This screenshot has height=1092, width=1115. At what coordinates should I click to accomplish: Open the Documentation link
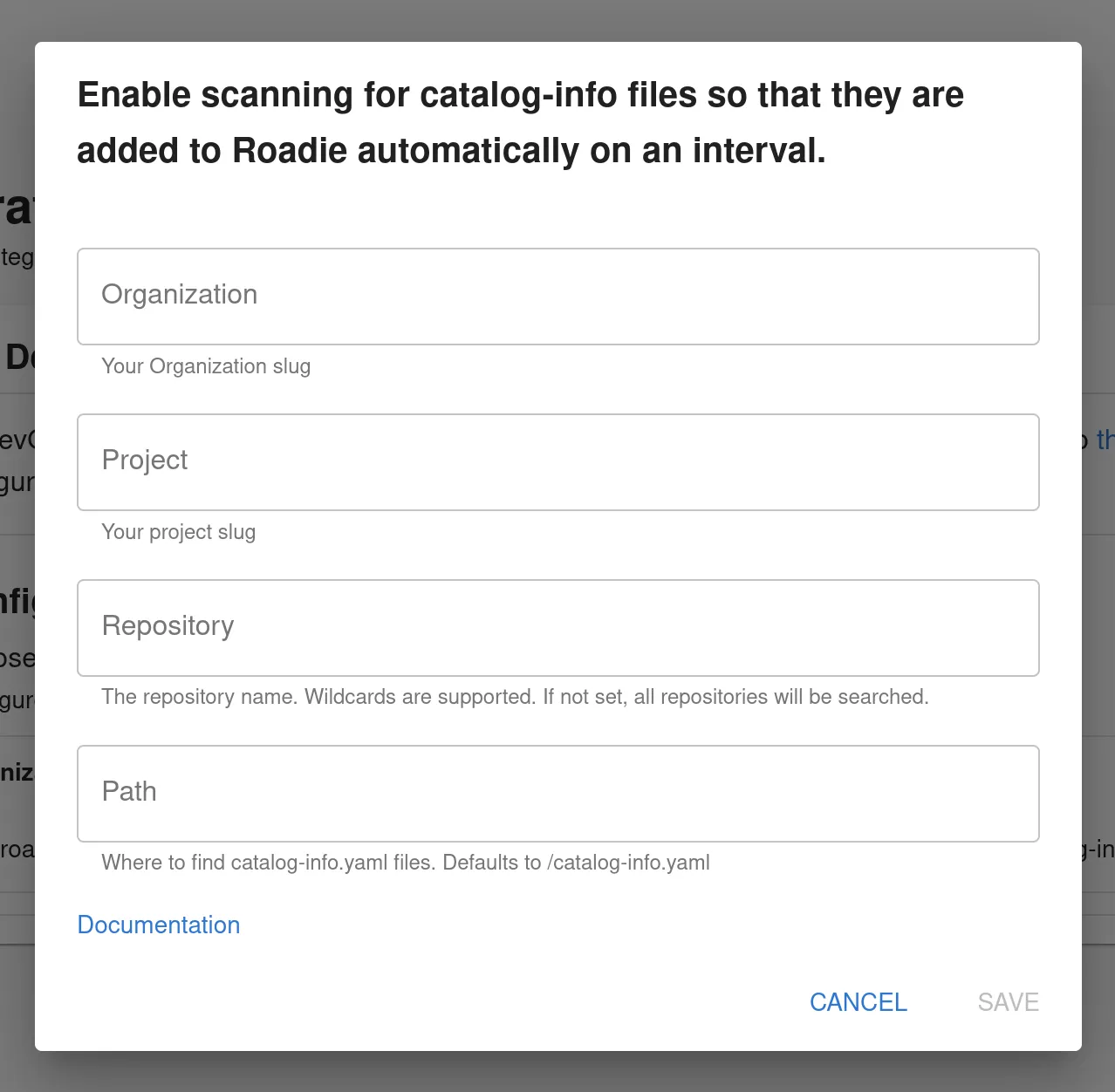[159, 925]
